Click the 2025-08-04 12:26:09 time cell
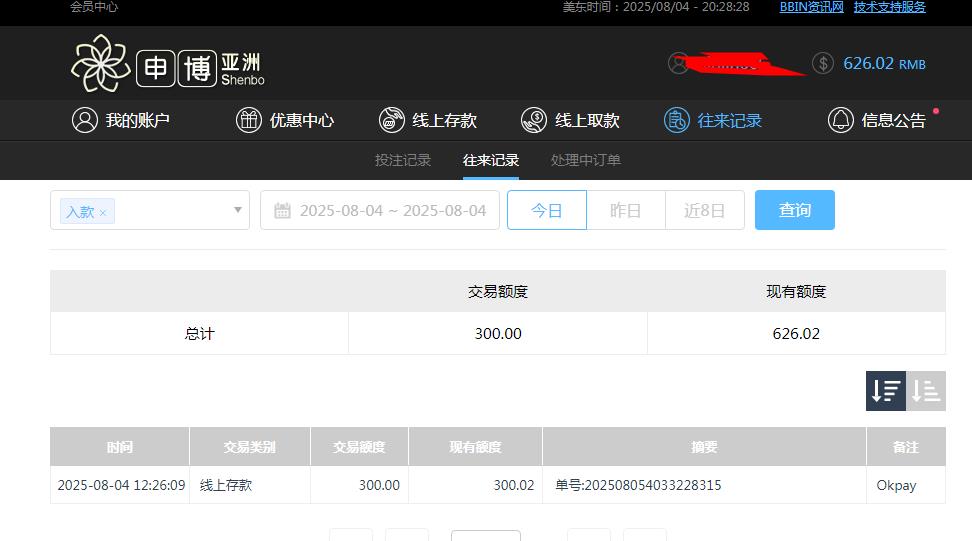 [121, 485]
